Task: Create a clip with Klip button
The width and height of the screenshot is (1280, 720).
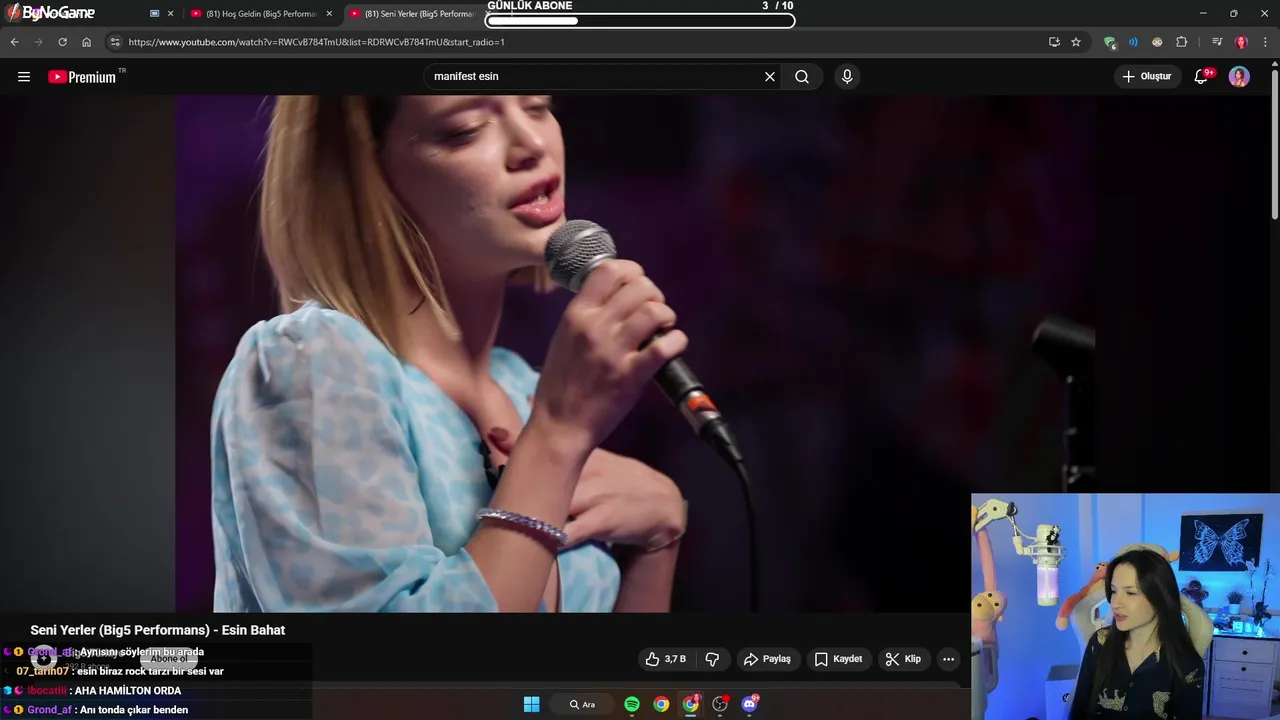Action: [x=903, y=659]
